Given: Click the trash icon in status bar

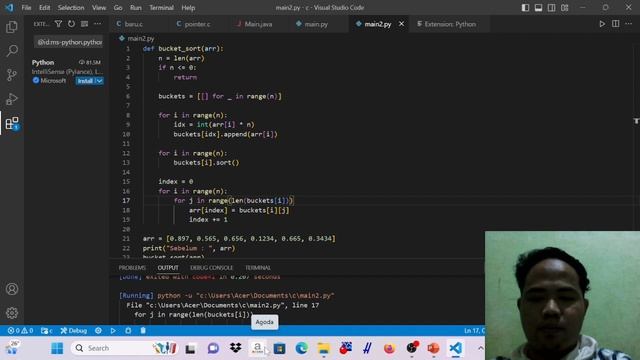Looking at the screenshot, I should pyautogui.click(x=143, y=331).
